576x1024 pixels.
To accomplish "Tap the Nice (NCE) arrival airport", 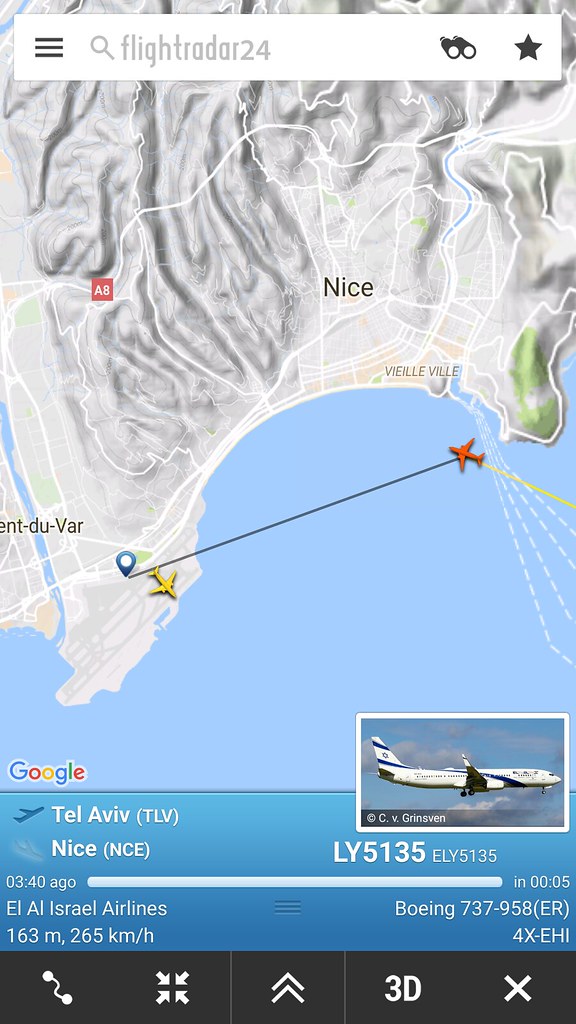I will click(x=101, y=849).
